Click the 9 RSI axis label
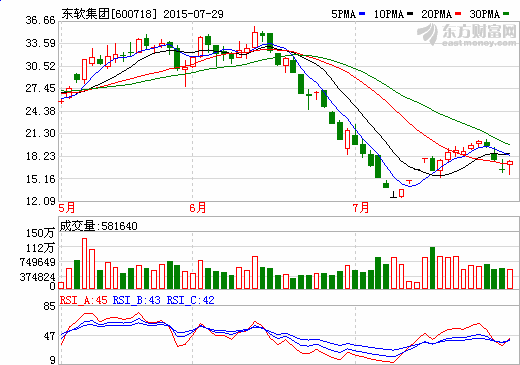Screen dimensions: 520x365 click(x=53, y=360)
